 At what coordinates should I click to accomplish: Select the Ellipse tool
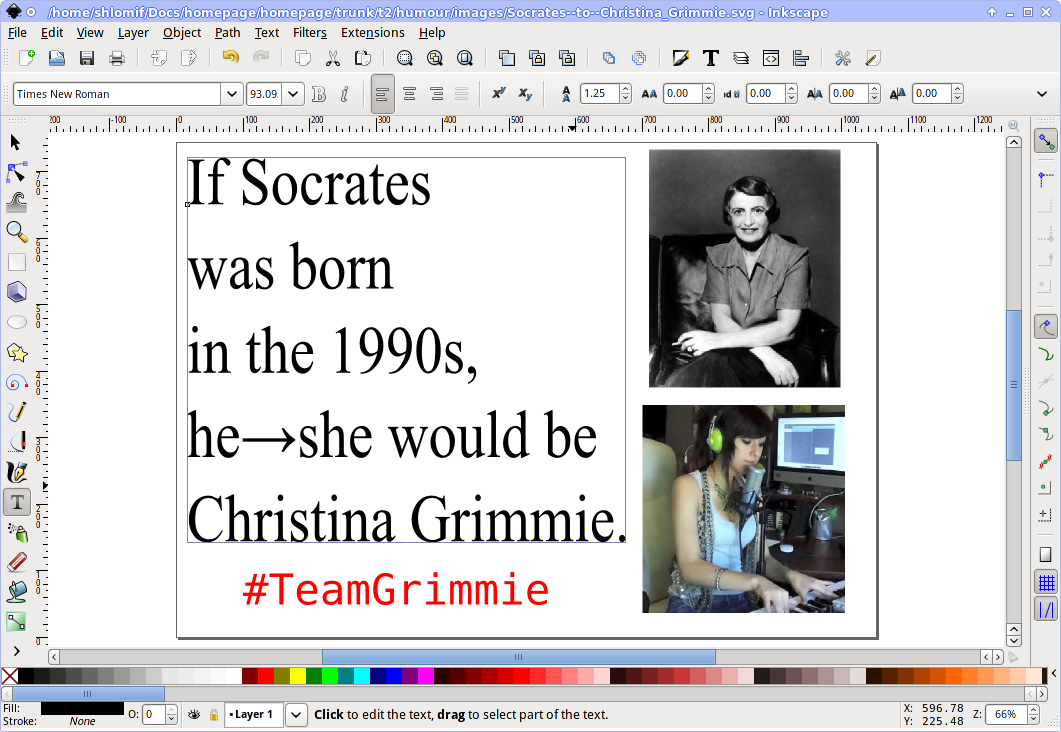[x=16, y=322]
